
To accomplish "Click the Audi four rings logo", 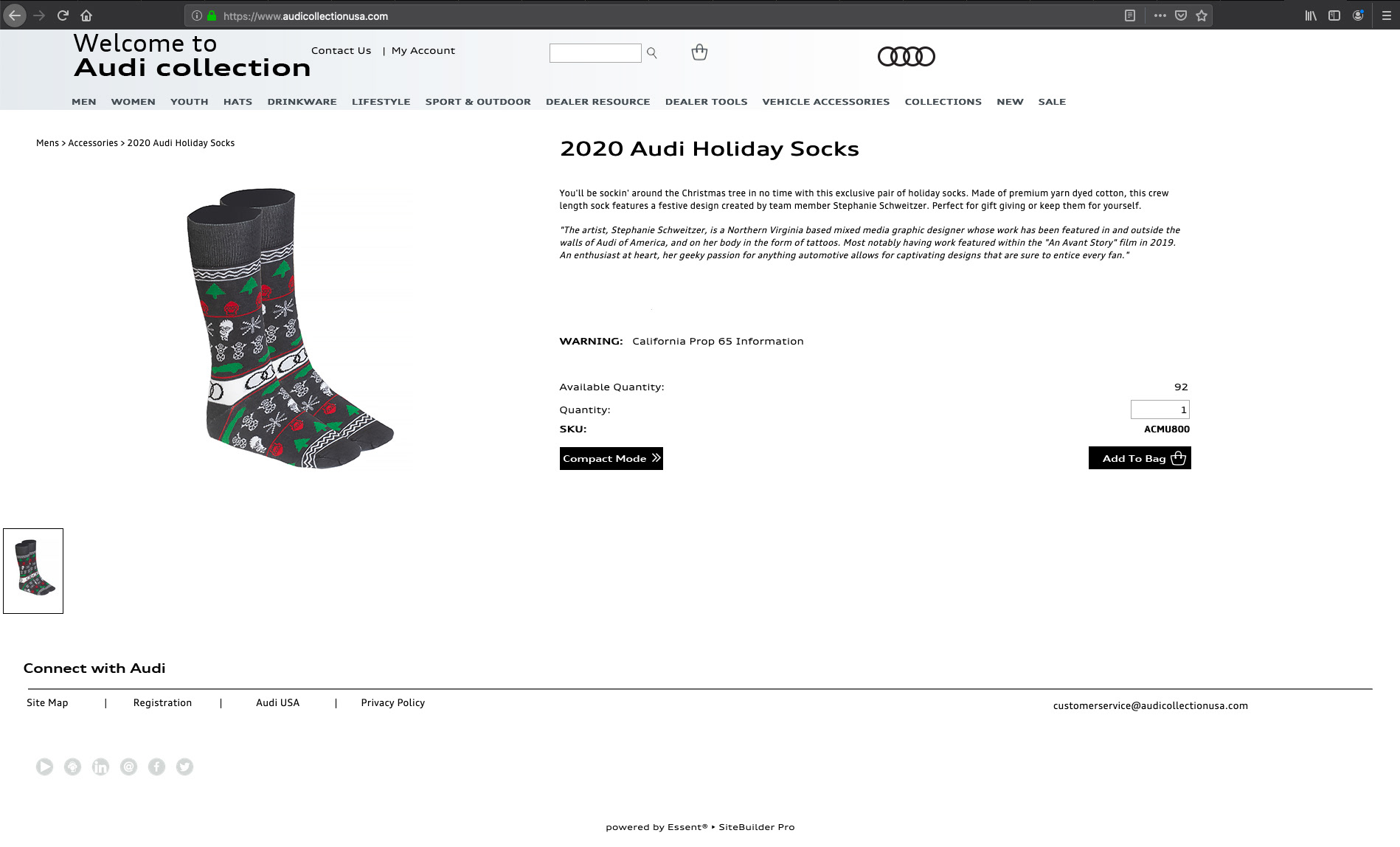I will 906,56.
